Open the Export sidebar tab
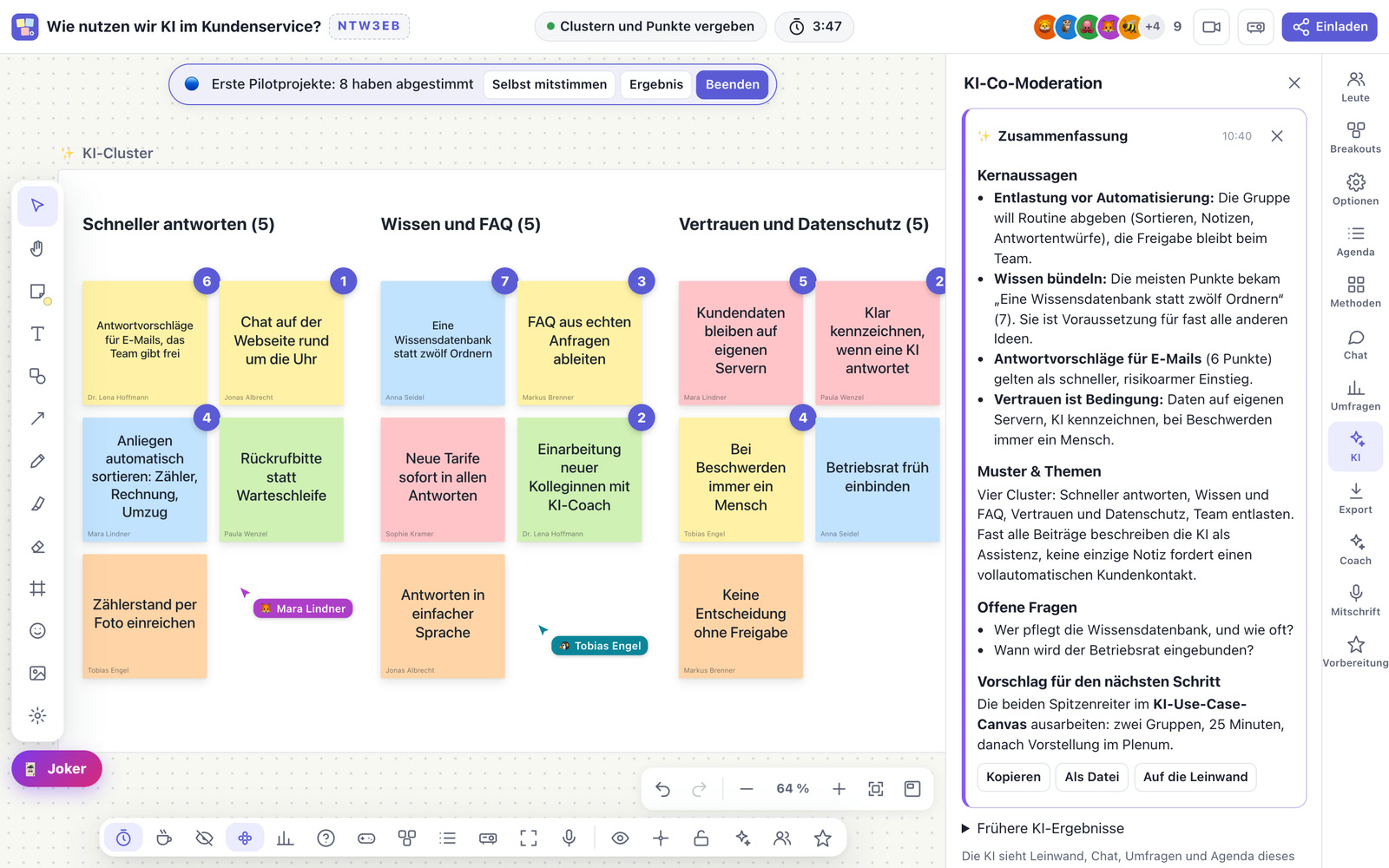1389x868 pixels. (x=1355, y=498)
